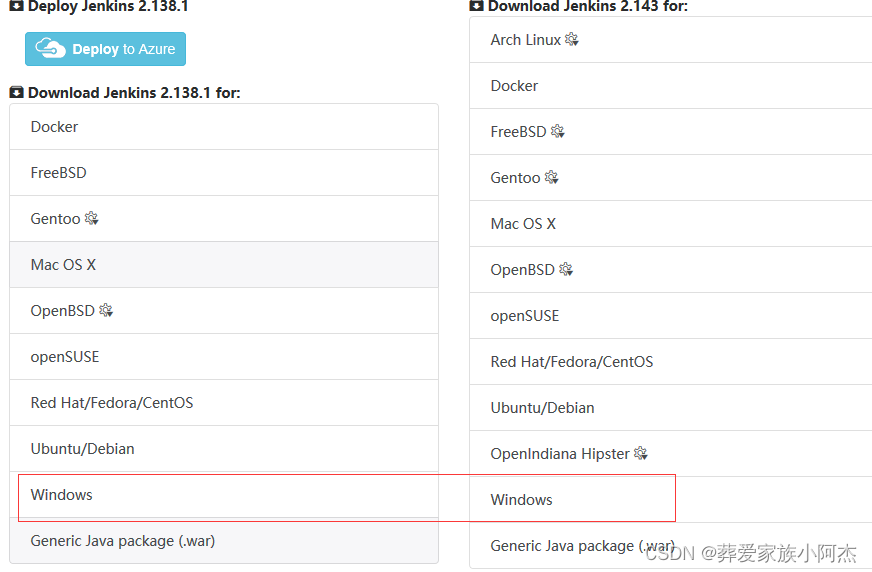The height and width of the screenshot is (572, 872).
Task: Select FreeBSD in the 2.143 list
Action: [671, 132]
